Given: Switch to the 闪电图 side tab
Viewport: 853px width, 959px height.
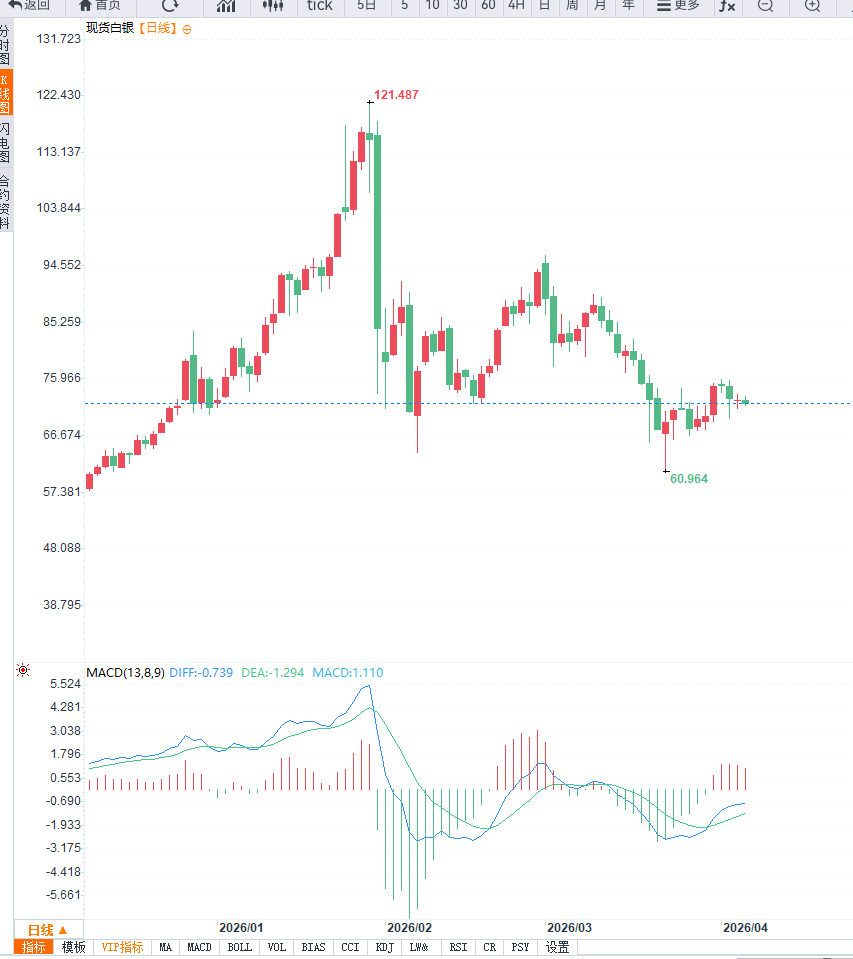Looking at the screenshot, I should [6, 143].
